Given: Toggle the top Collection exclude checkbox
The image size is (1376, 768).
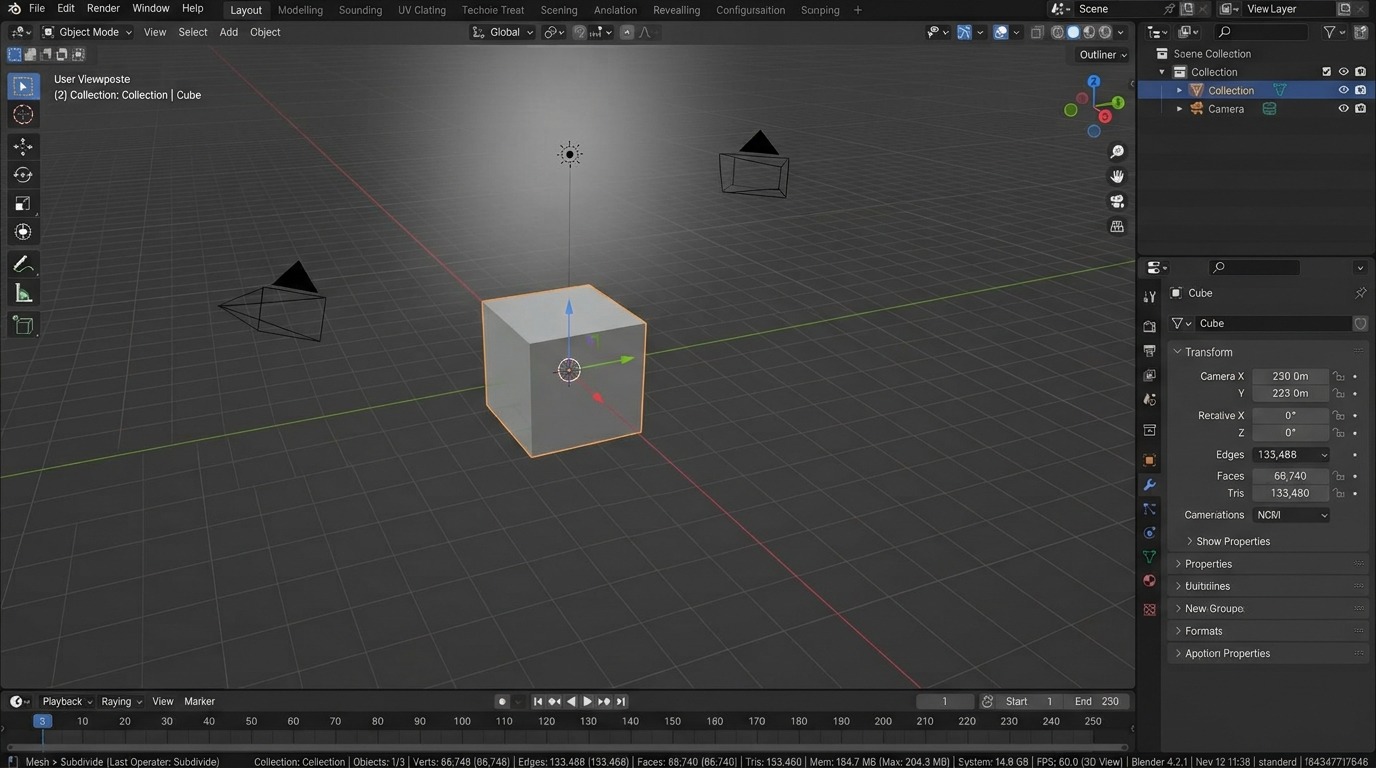Looking at the screenshot, I should pos(1327,72).
